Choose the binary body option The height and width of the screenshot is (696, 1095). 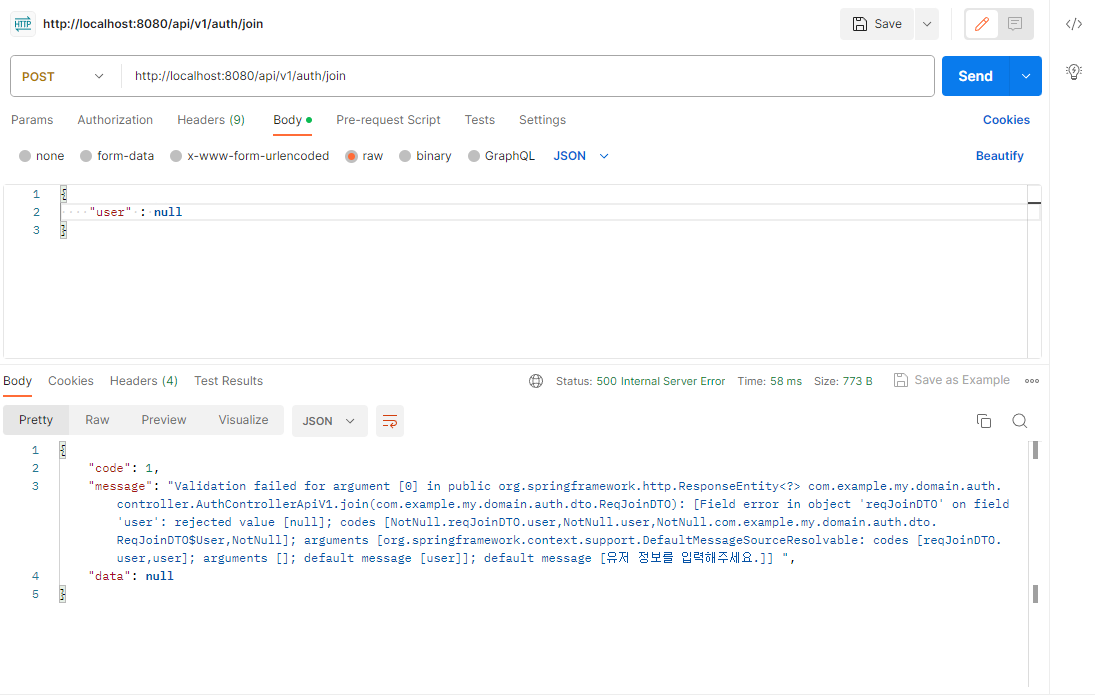coord(425,155)
